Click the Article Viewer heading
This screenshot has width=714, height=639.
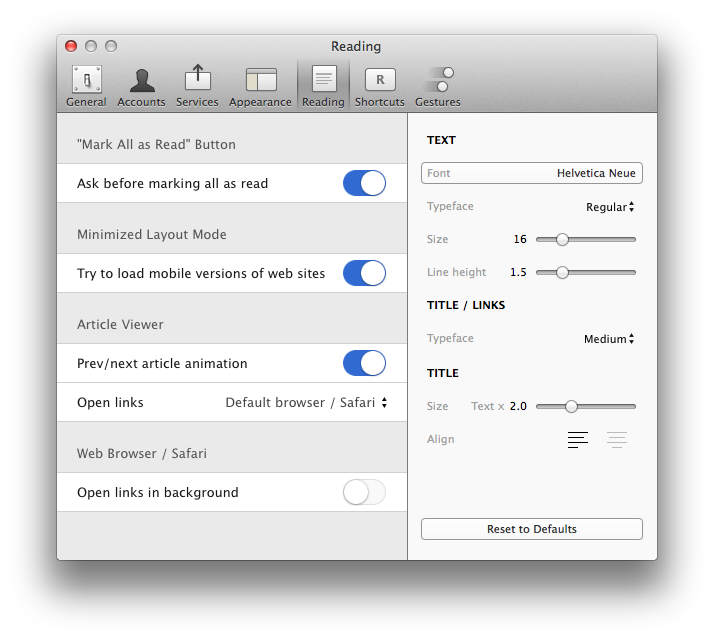(x=120, y=324)
